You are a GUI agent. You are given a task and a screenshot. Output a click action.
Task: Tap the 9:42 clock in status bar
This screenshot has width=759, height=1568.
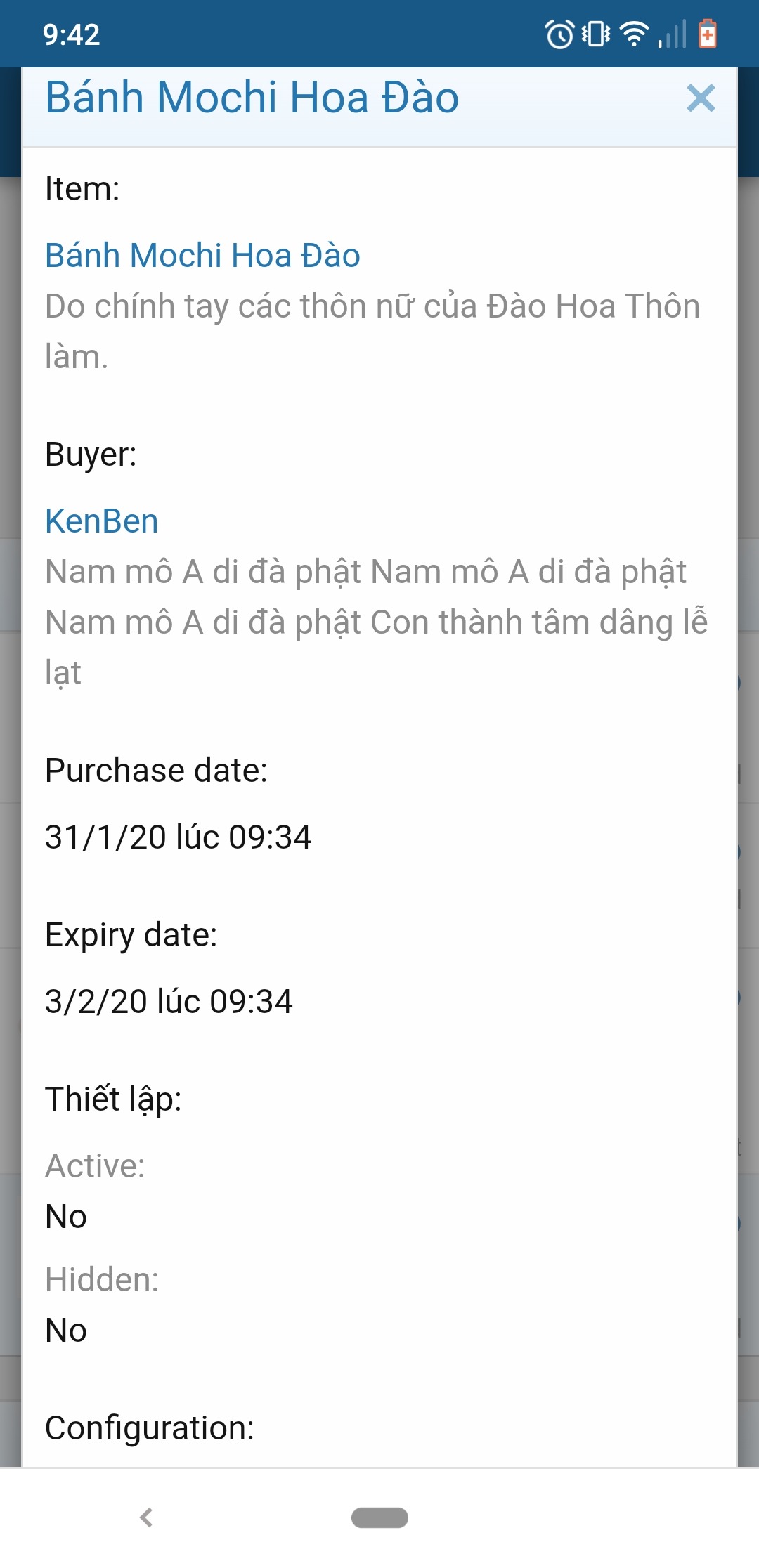(x=72, y=34)
